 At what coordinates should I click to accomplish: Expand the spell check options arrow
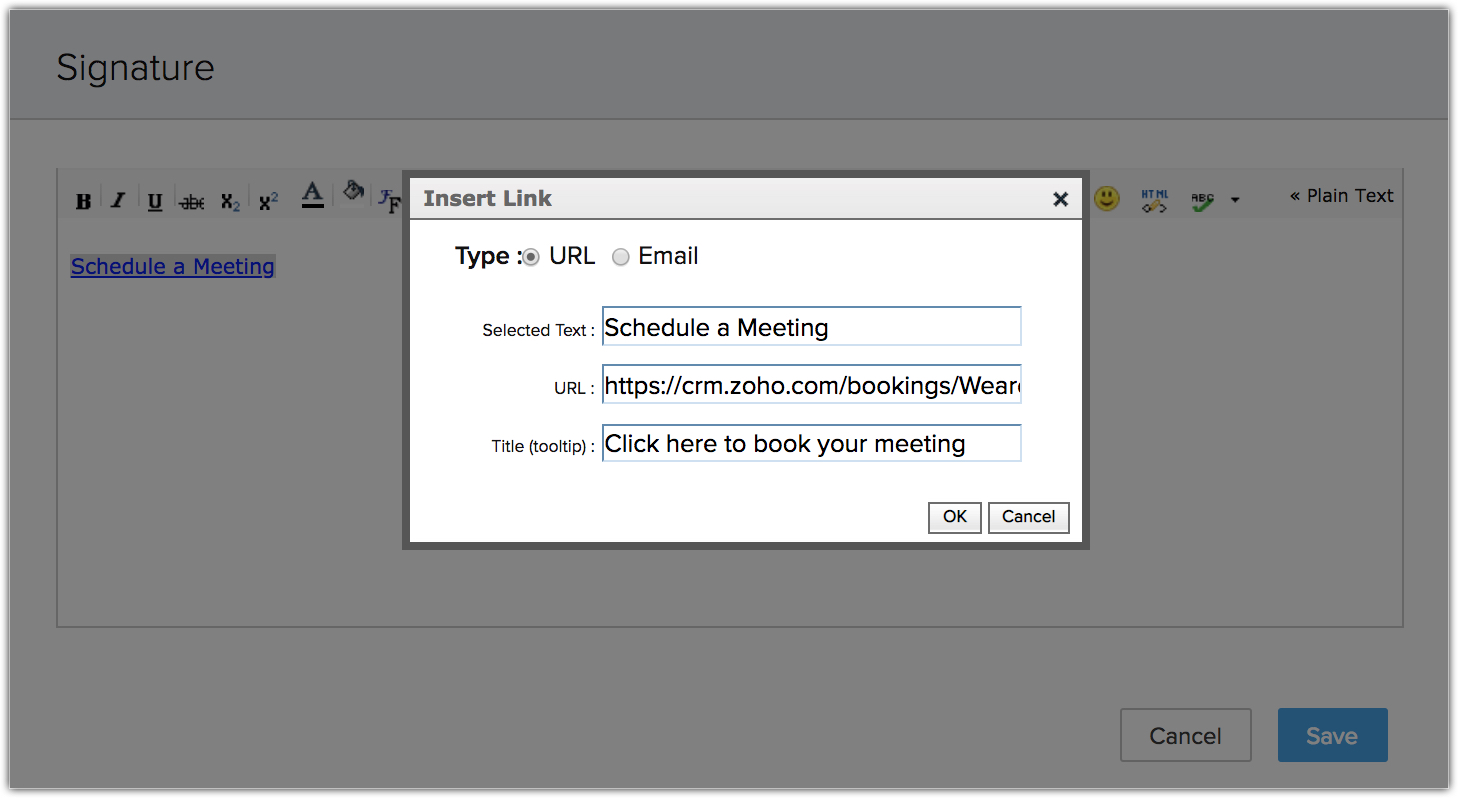1235,200
